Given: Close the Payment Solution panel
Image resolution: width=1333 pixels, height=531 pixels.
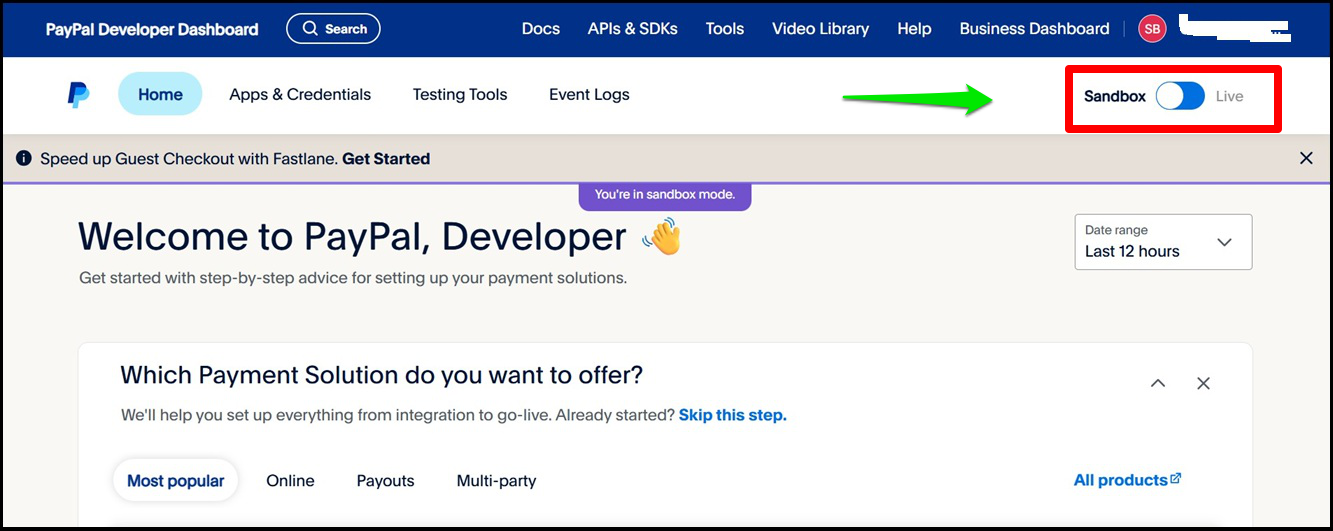Looking at the screenshot, I should 1203,383.
